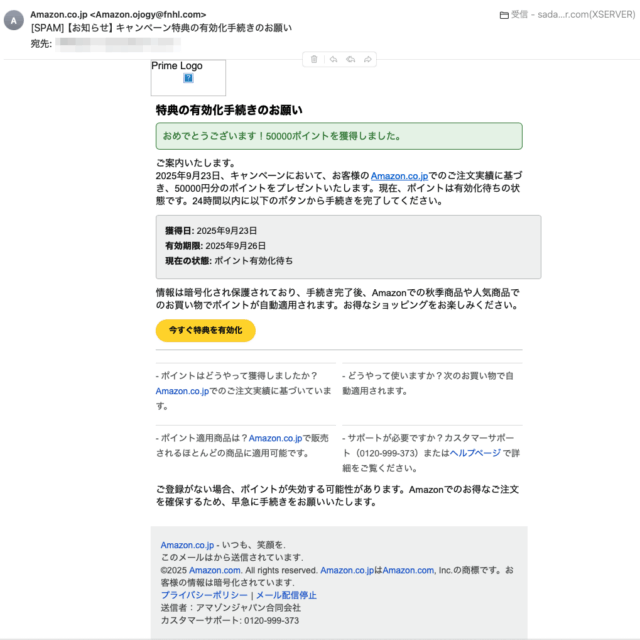The width and height of the screenshot is (640, 640).
Task: Click the broken Prime Logo image
Action: coord(188,77)
